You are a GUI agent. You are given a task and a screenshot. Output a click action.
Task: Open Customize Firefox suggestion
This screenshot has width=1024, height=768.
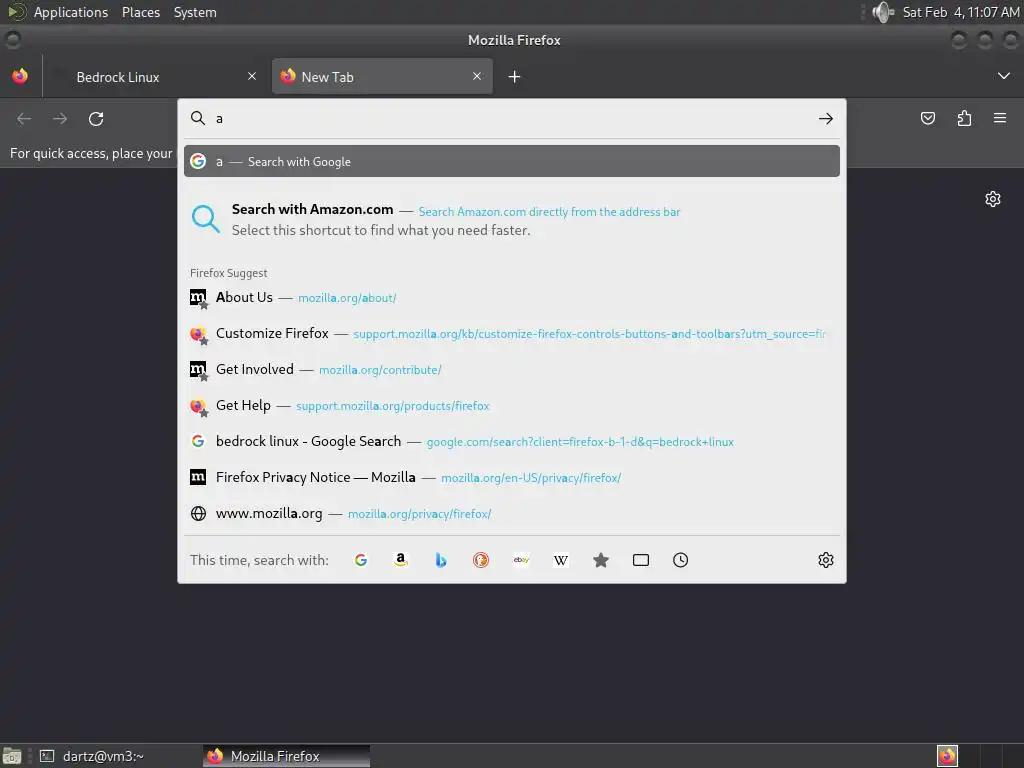point(511,334)
